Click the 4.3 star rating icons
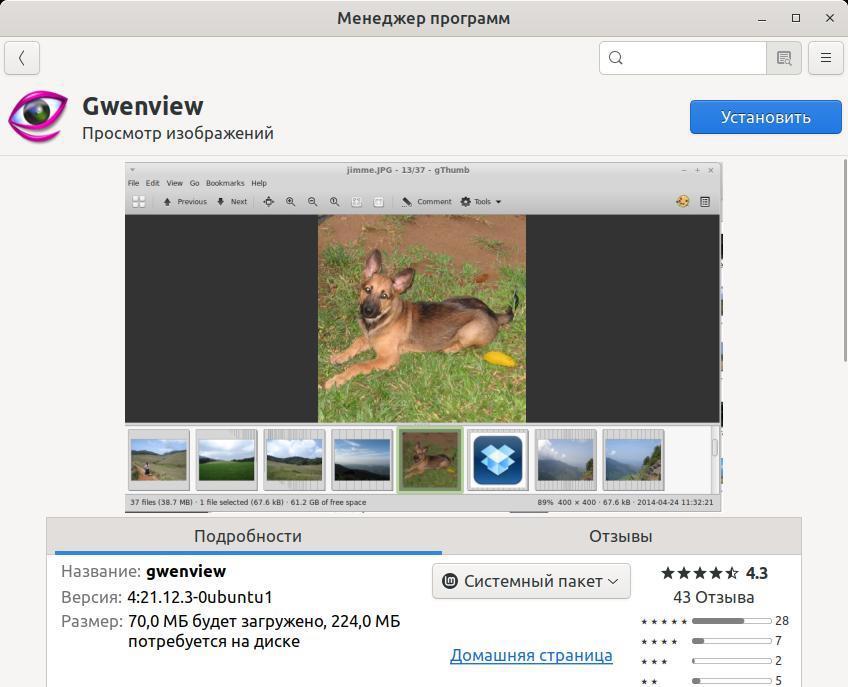This screenshot has width=848, height=687. click(x=700, y=573)
